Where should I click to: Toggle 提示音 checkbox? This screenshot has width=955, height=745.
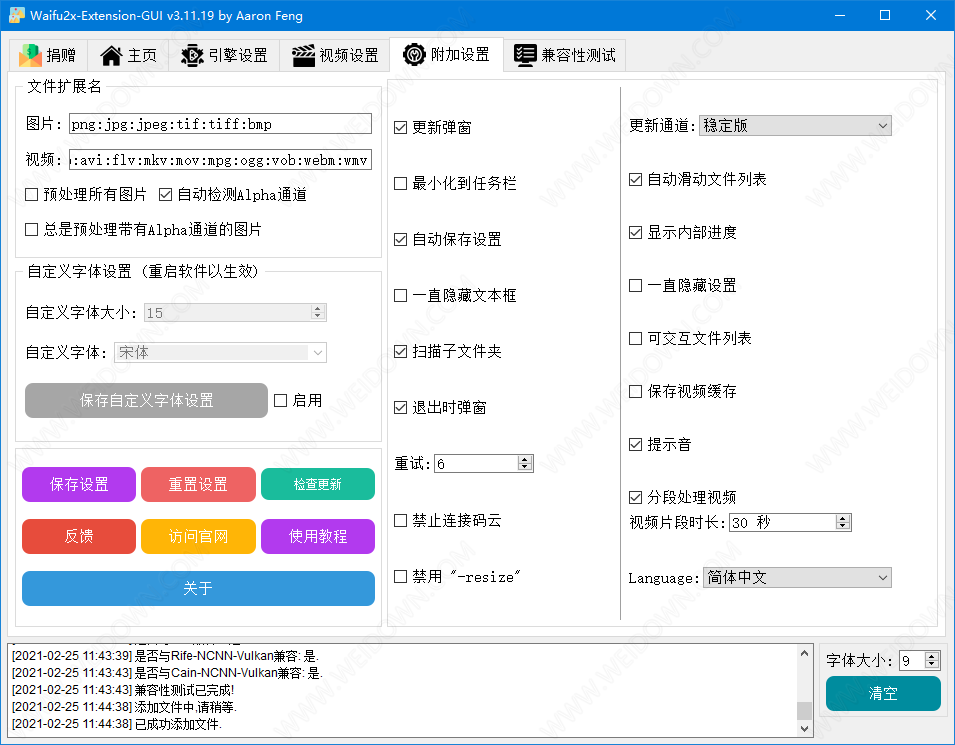point(636,444)
